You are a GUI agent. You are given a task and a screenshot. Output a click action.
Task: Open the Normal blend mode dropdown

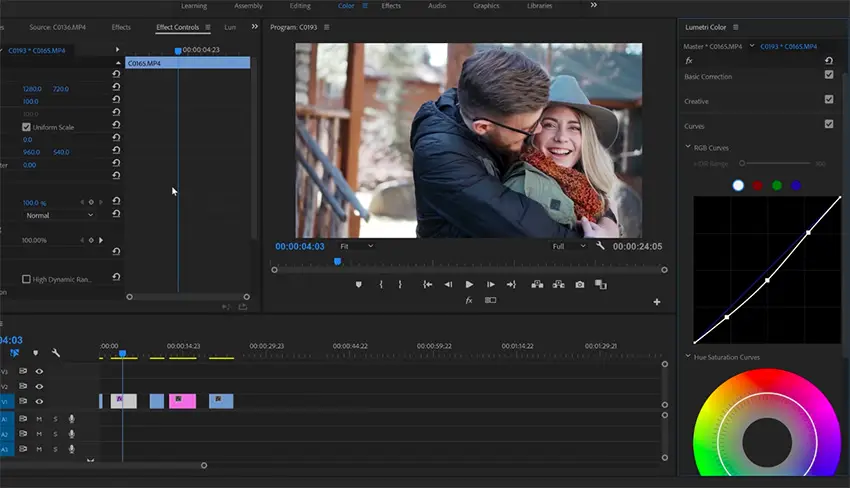(x=59, y=215)
